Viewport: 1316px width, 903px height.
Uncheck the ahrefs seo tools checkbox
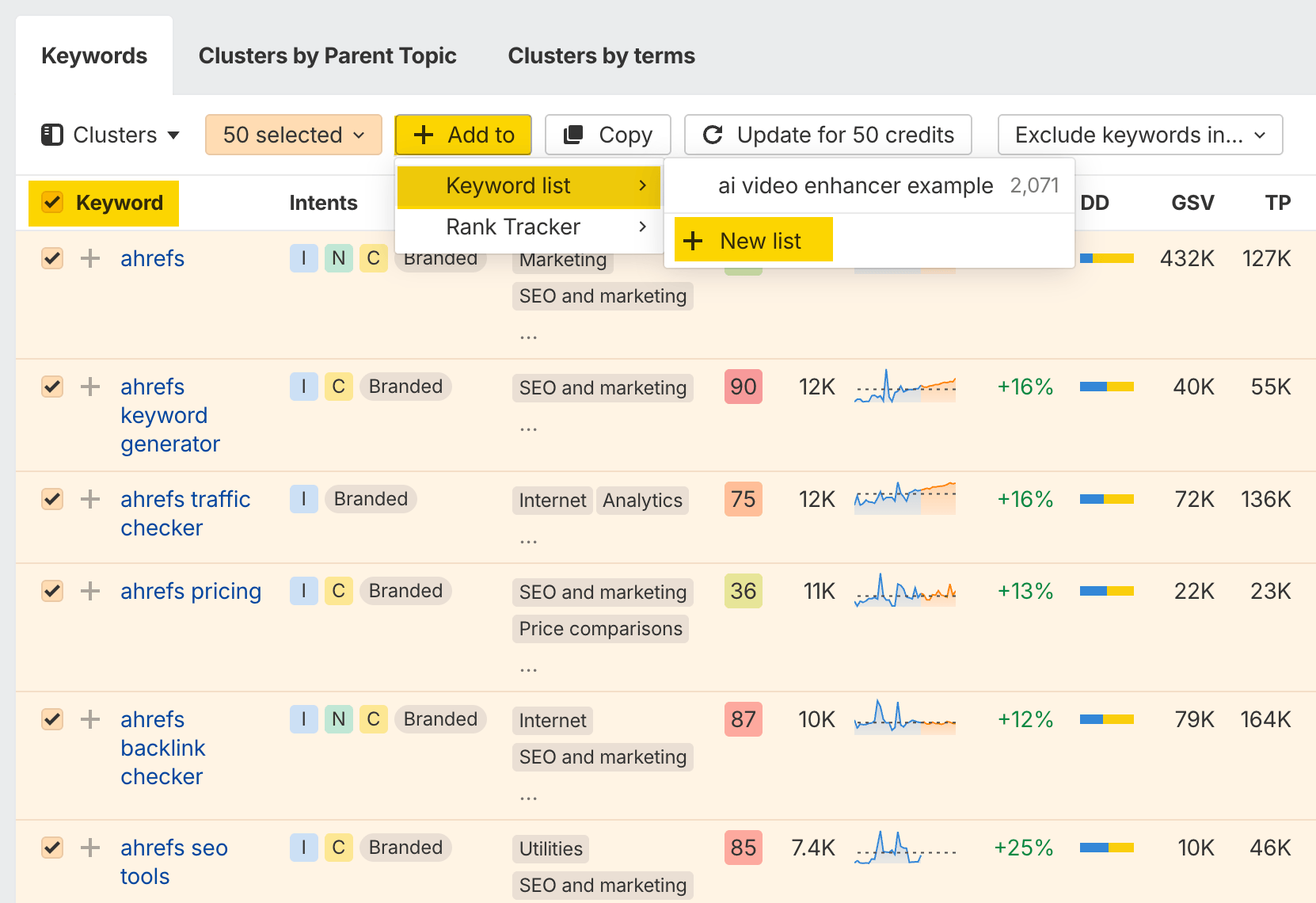click(52, 848)
